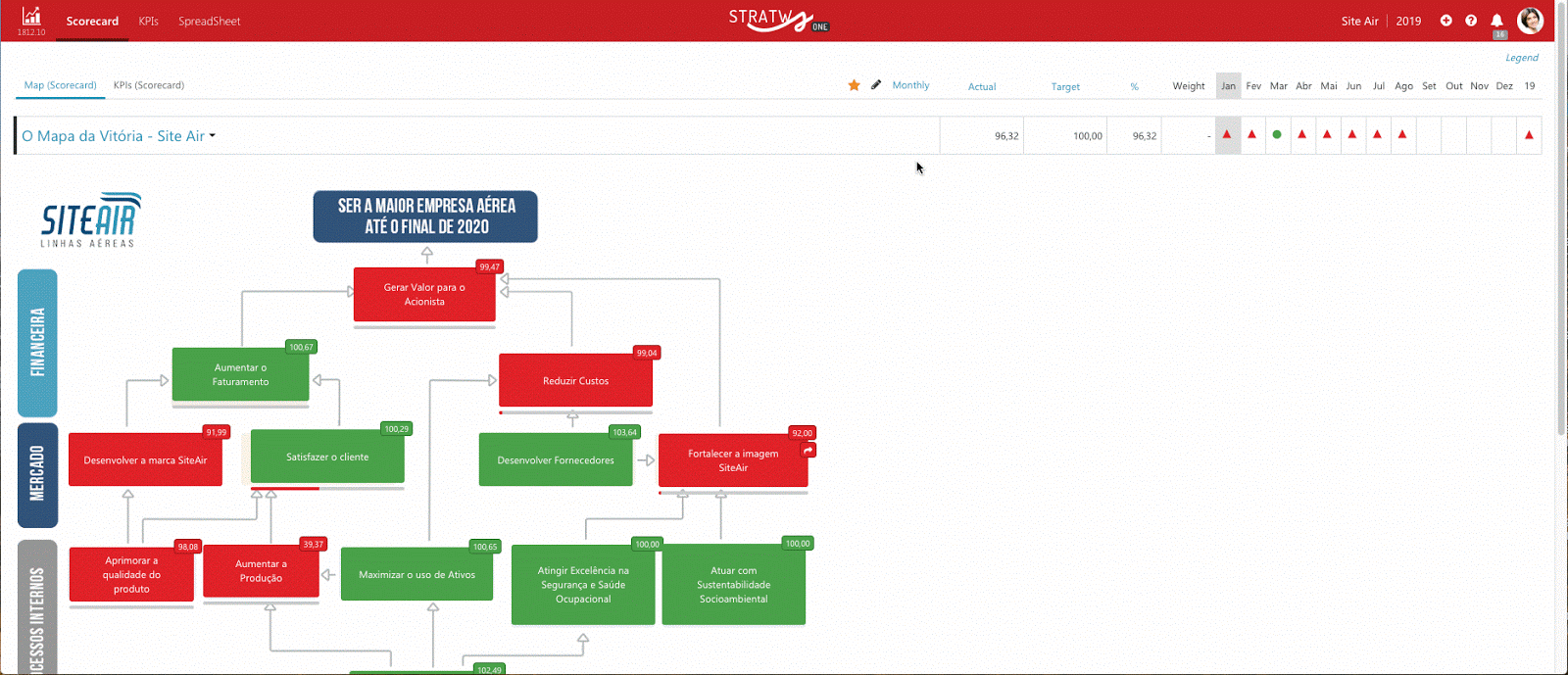Viewport: 1568px width, 675px height.
Task: Open the Desenvolver Fornecedores objective
Action: 556,459
